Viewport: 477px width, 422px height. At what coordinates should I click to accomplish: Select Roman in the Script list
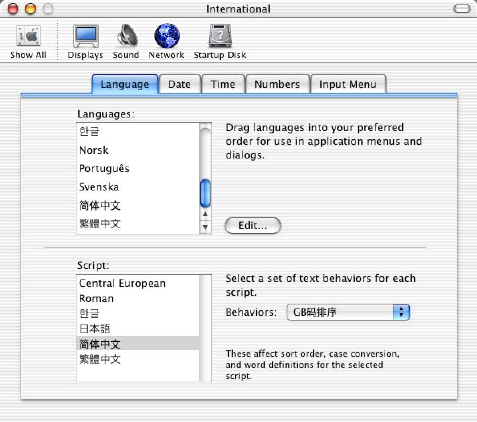[x=138, y=298]
